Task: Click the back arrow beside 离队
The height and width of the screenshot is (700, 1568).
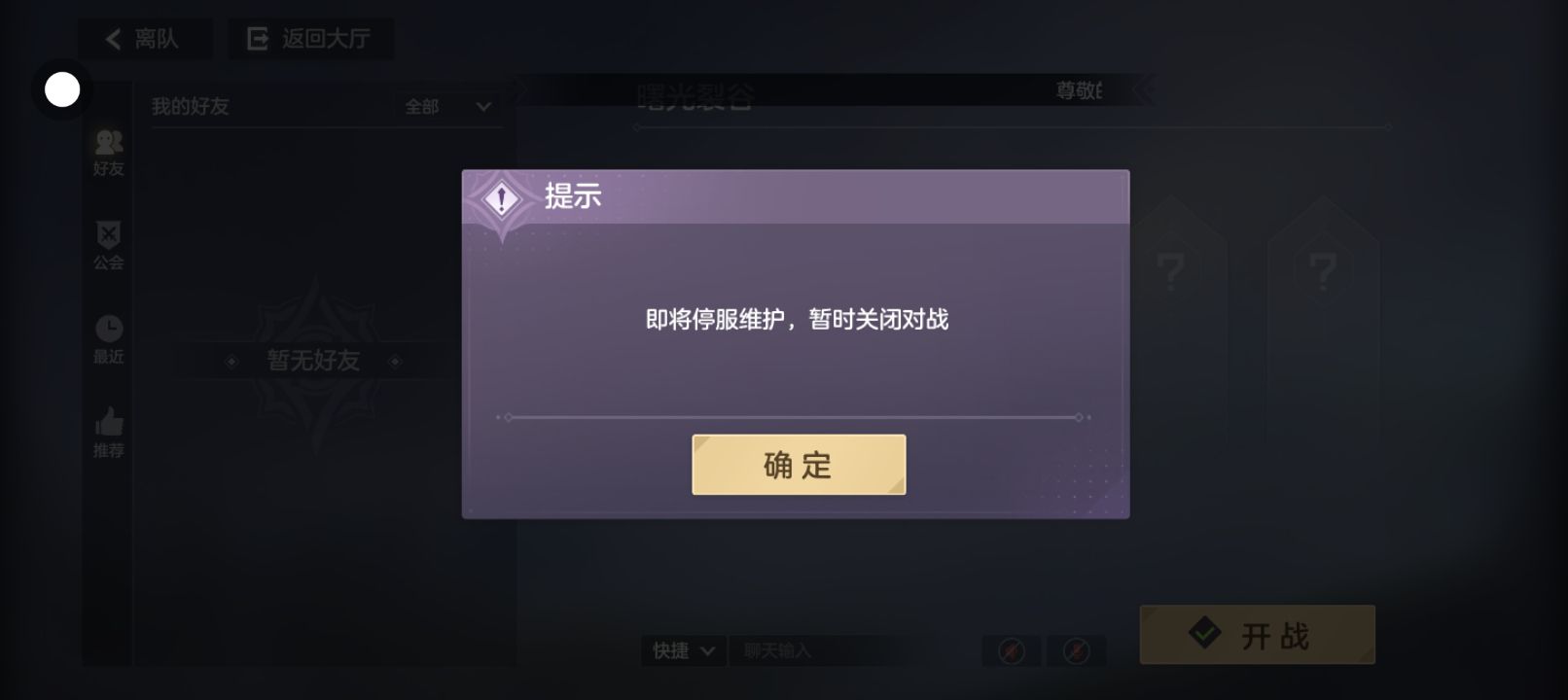Action: pos(113,39)
